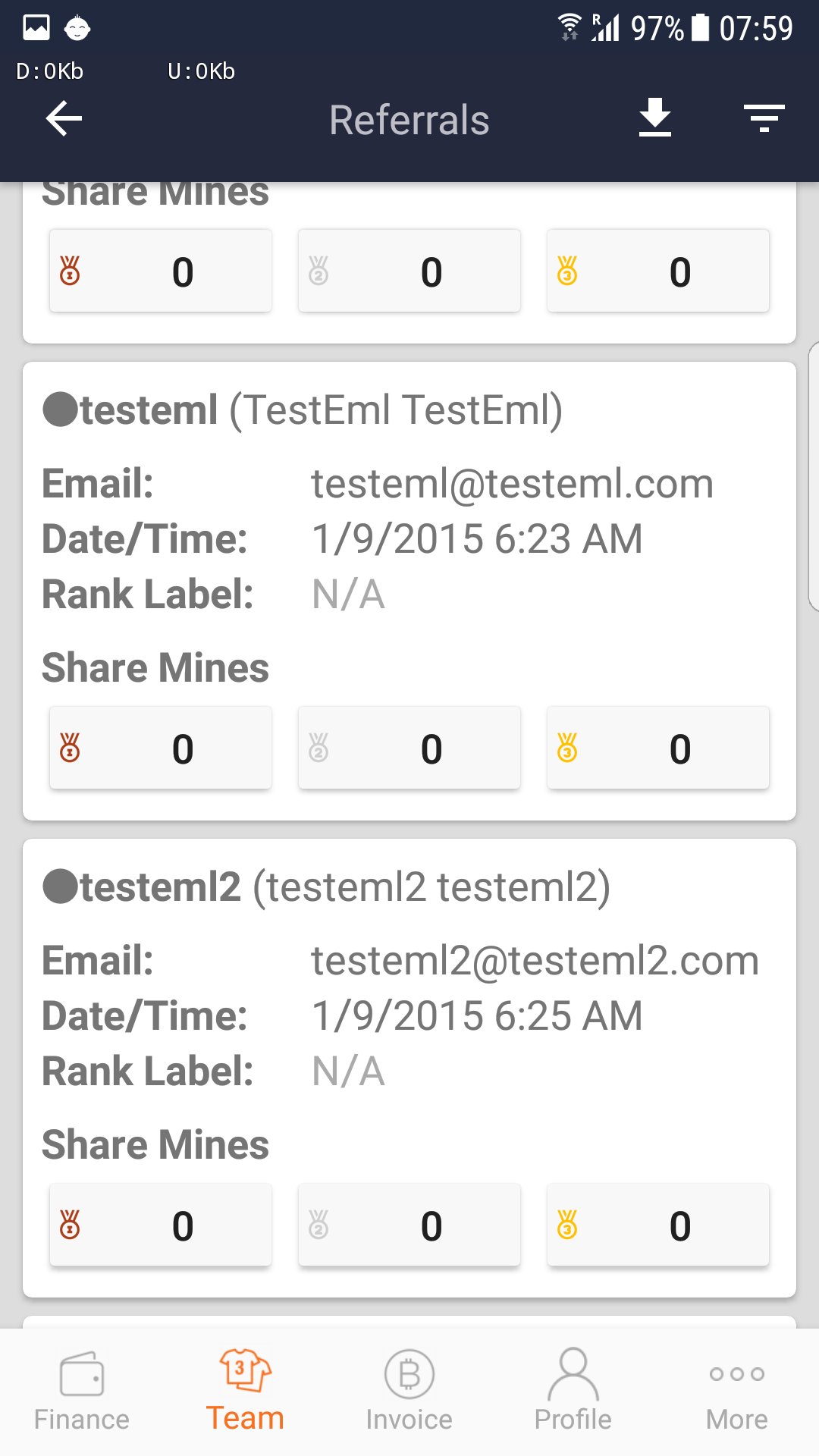Go to the Profile tab
Viewport: 819px width, 1456px height.
573,1392
